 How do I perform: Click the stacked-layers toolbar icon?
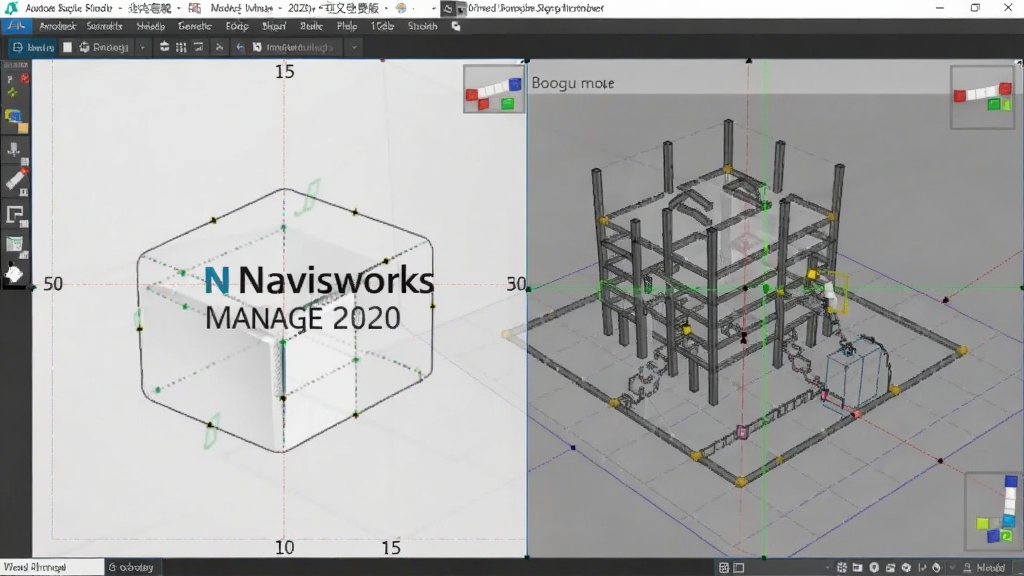coord(164,47)
